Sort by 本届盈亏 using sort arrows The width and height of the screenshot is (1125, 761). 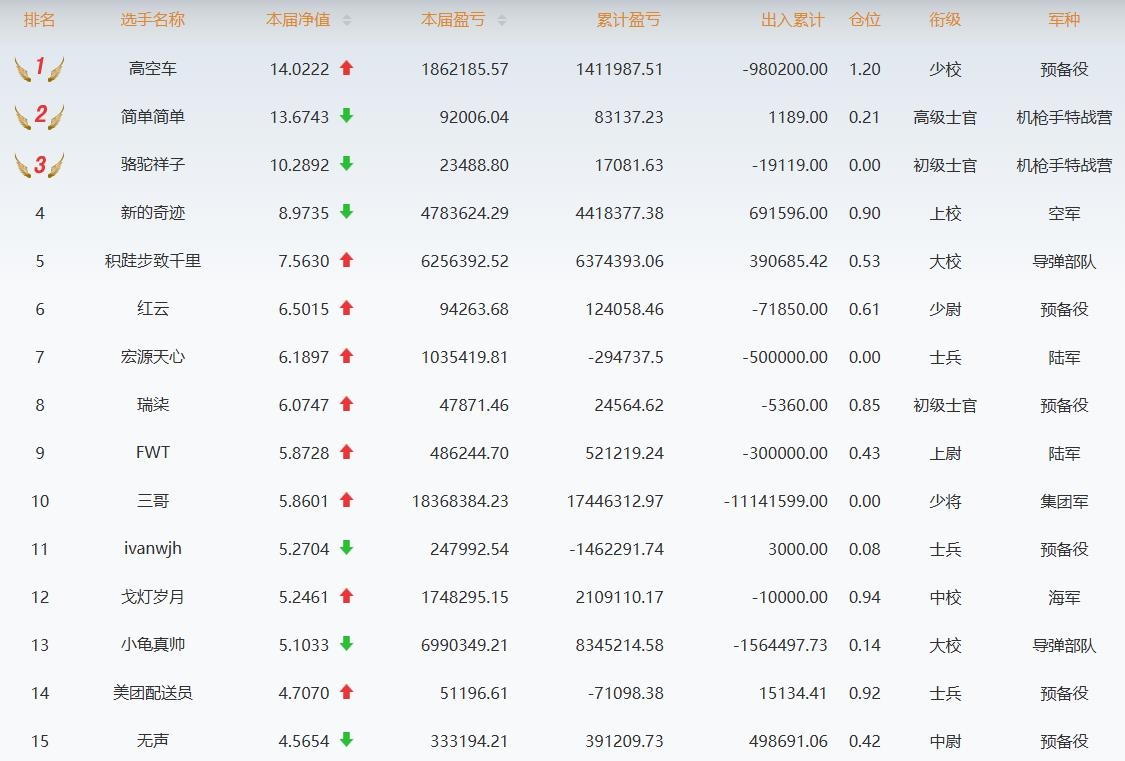pyautogui.click(x=502, y=20)
